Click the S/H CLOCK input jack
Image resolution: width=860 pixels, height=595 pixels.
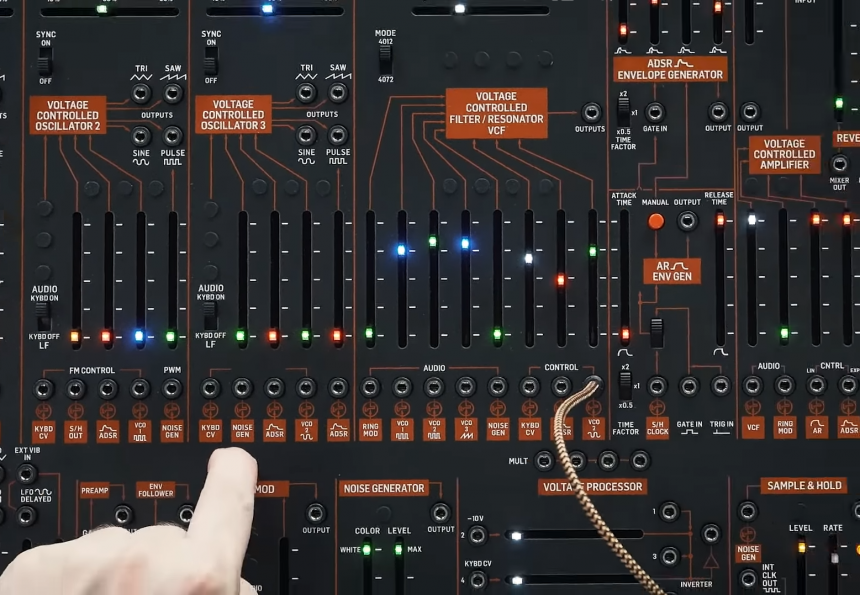point(657,386)
